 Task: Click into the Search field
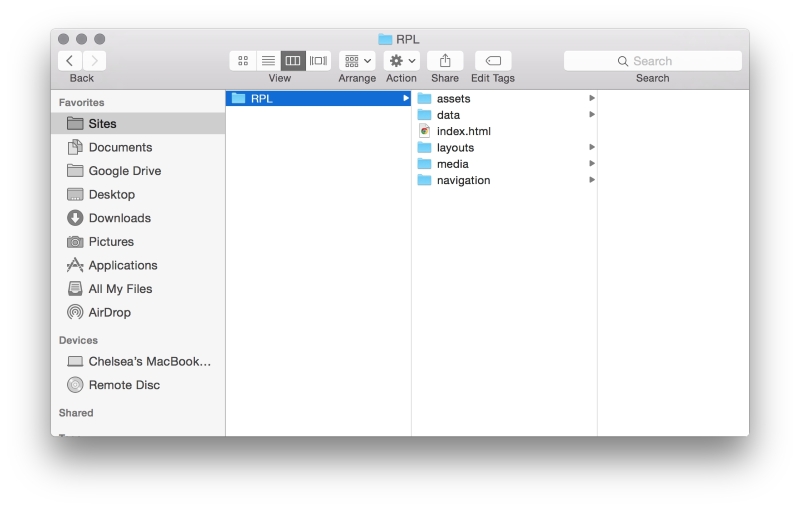point(653,61)
